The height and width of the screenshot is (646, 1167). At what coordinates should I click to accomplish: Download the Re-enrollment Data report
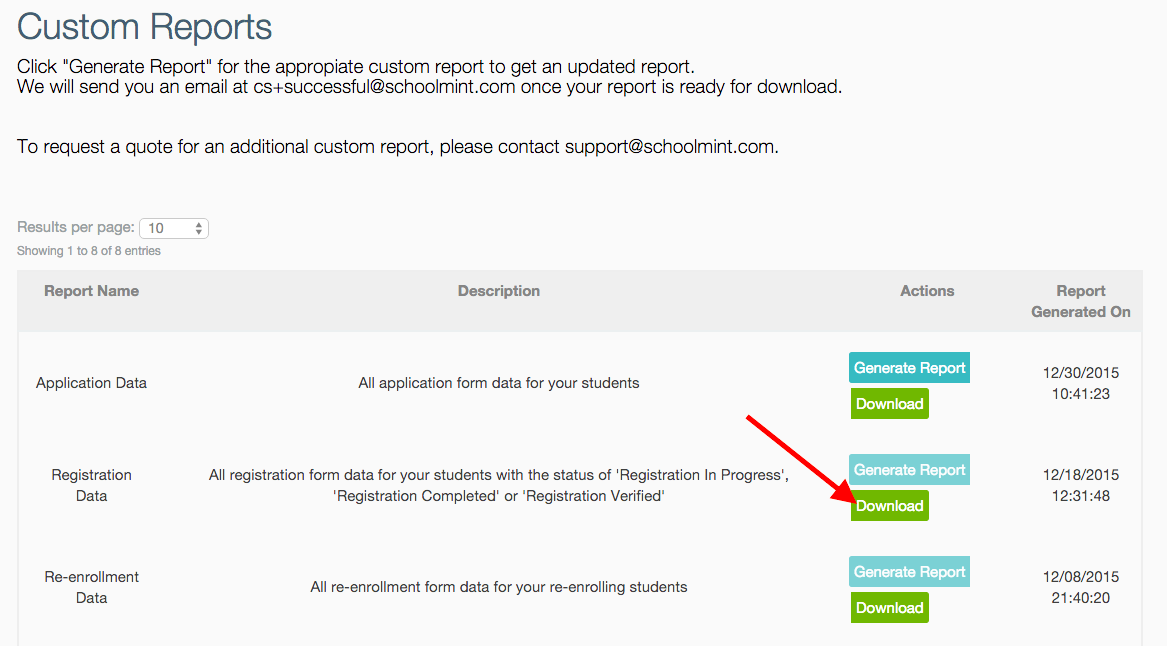tap(889, 608)
